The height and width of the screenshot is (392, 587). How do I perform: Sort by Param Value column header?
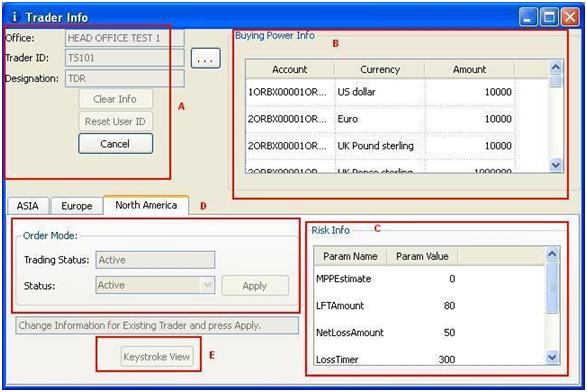[x=422, y=256]
